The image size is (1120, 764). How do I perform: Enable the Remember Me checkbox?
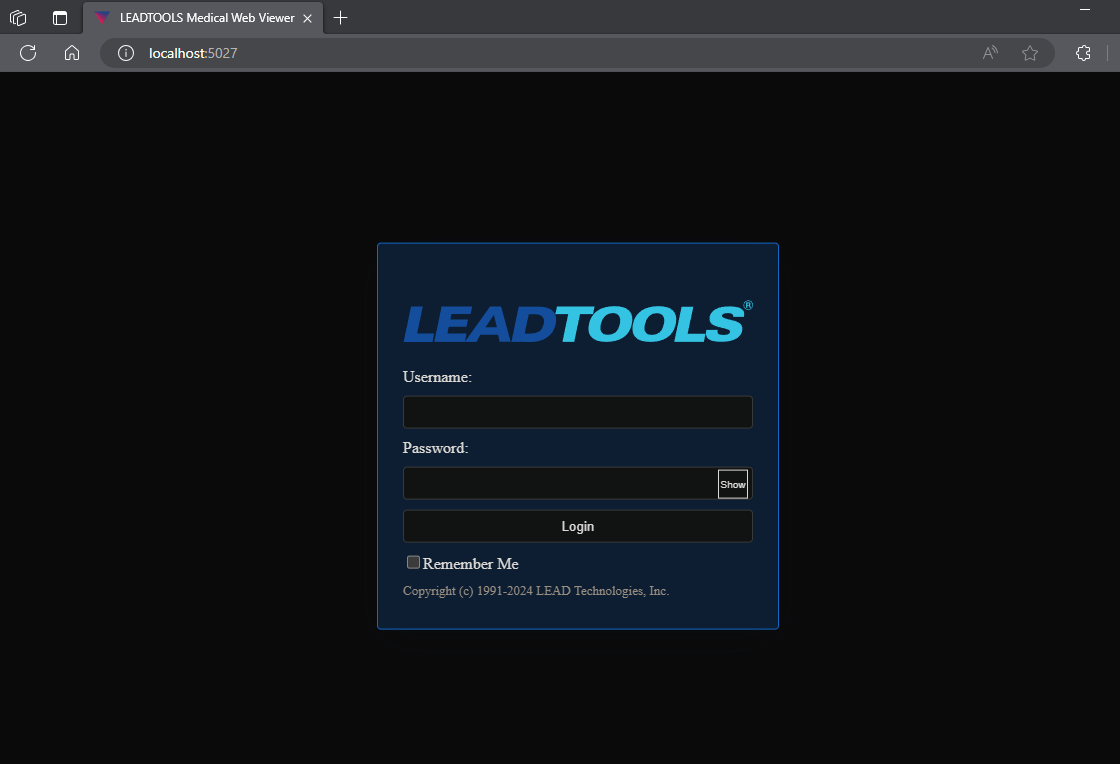(413, 563)
